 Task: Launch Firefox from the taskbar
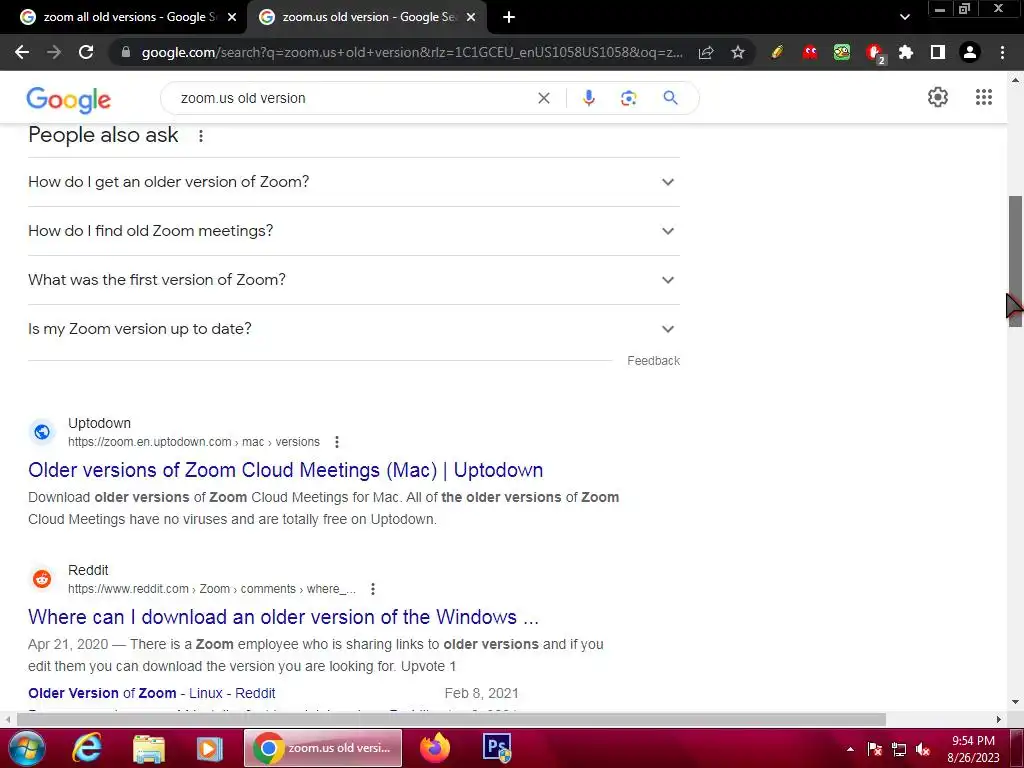[434, 748]
